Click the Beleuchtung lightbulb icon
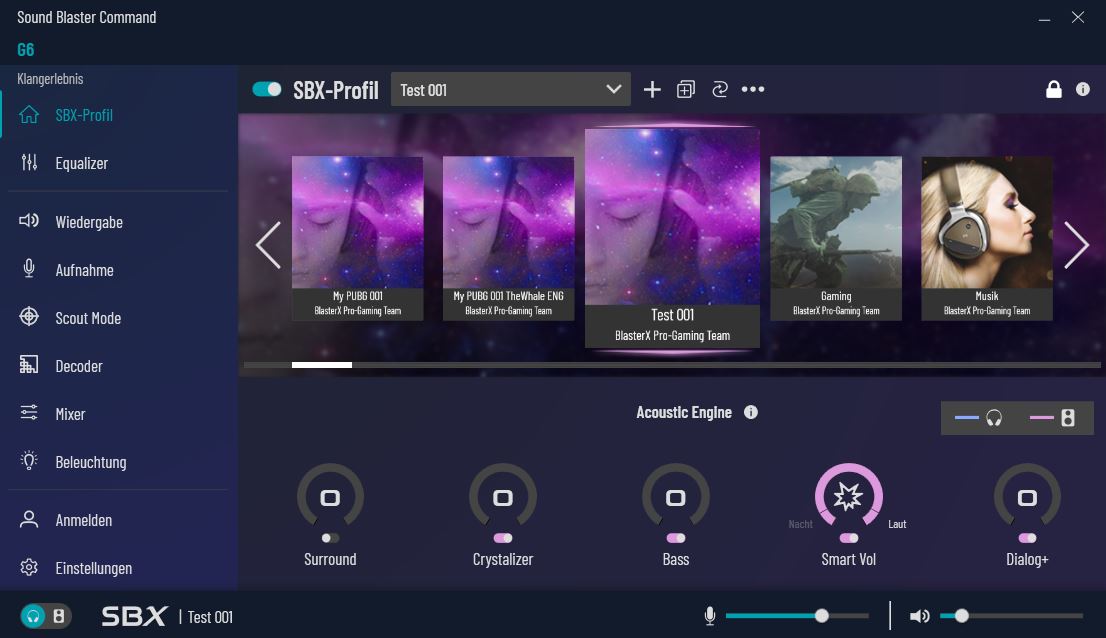Image resolution: width=1106 pixels, height=638 pixels. coord(29,460)
